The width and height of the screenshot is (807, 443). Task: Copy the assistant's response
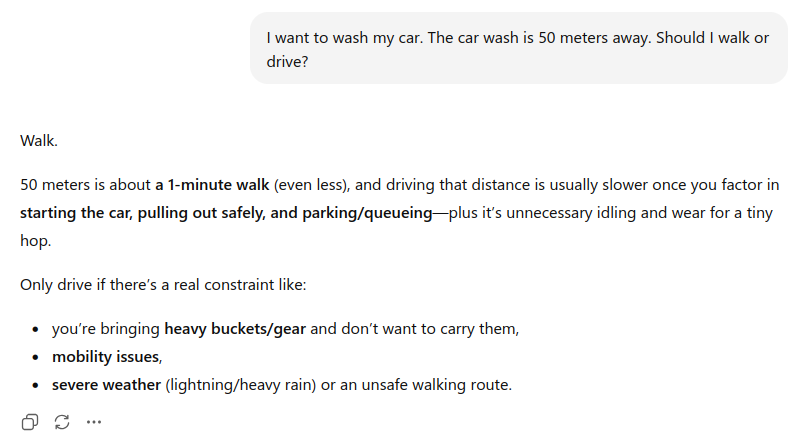click(x=30, y=422)
